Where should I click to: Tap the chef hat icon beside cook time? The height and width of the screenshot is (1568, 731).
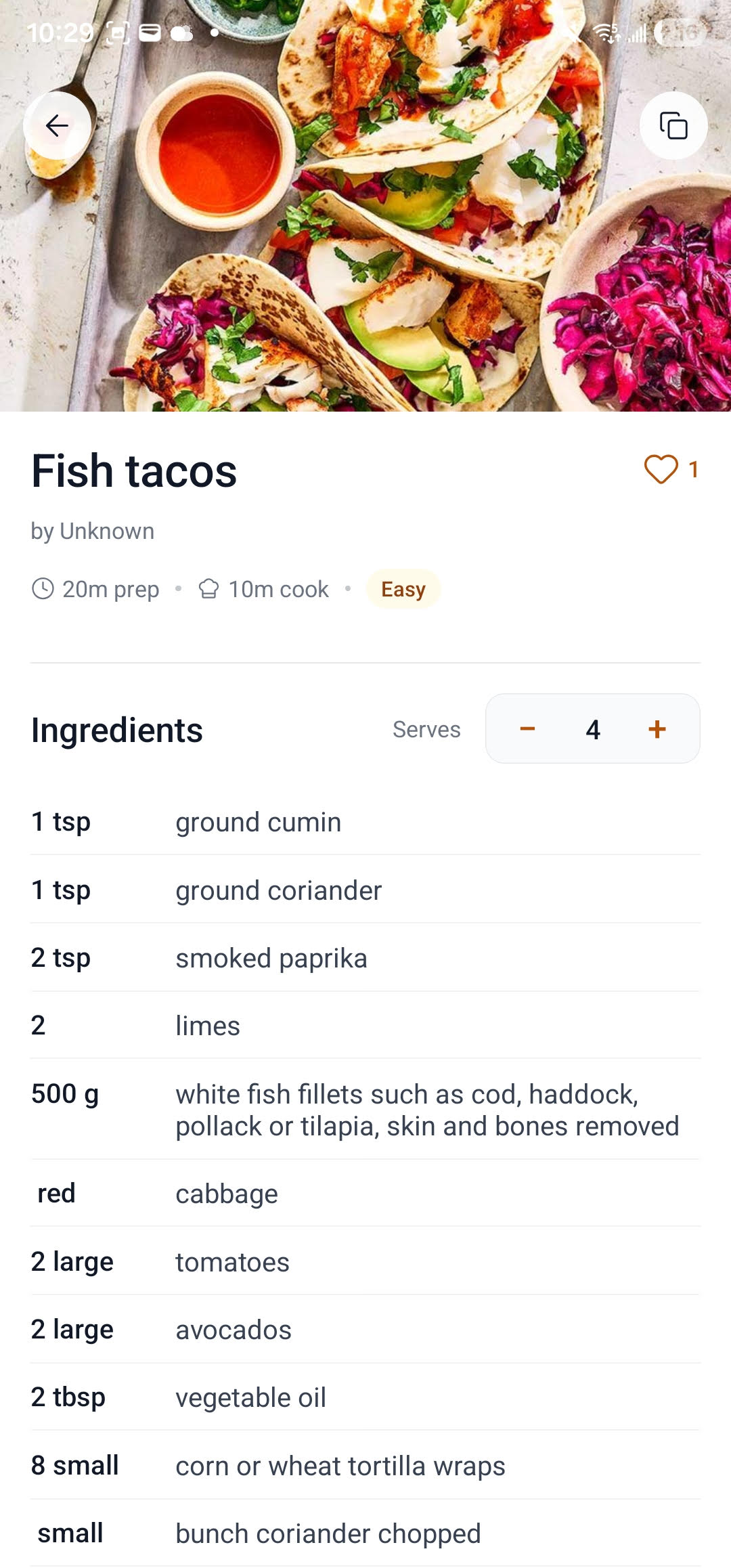pyautogui.click(x=209, y=589)
